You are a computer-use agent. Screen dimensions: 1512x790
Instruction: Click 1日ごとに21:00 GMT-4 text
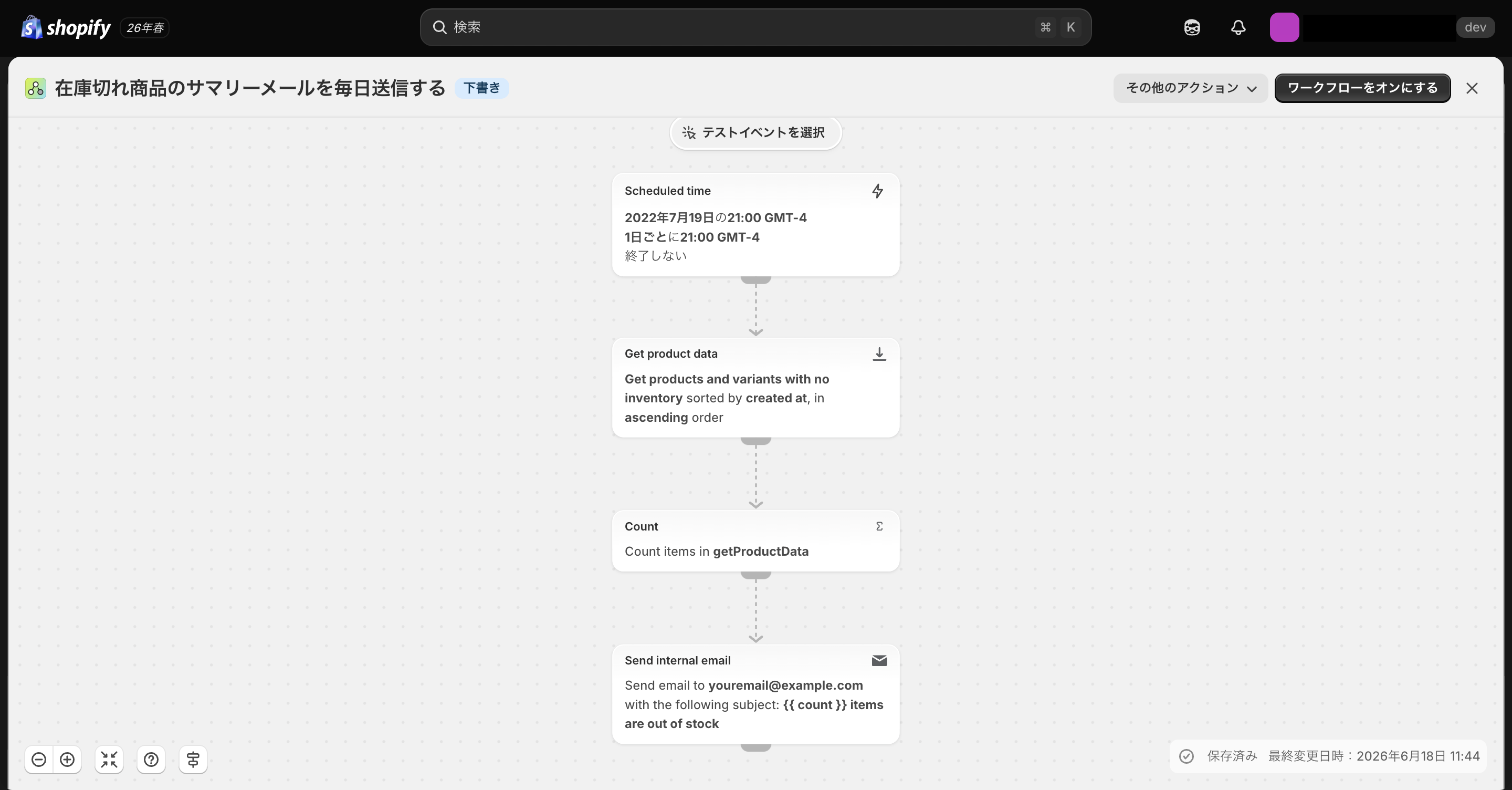[x=692, y=237]
